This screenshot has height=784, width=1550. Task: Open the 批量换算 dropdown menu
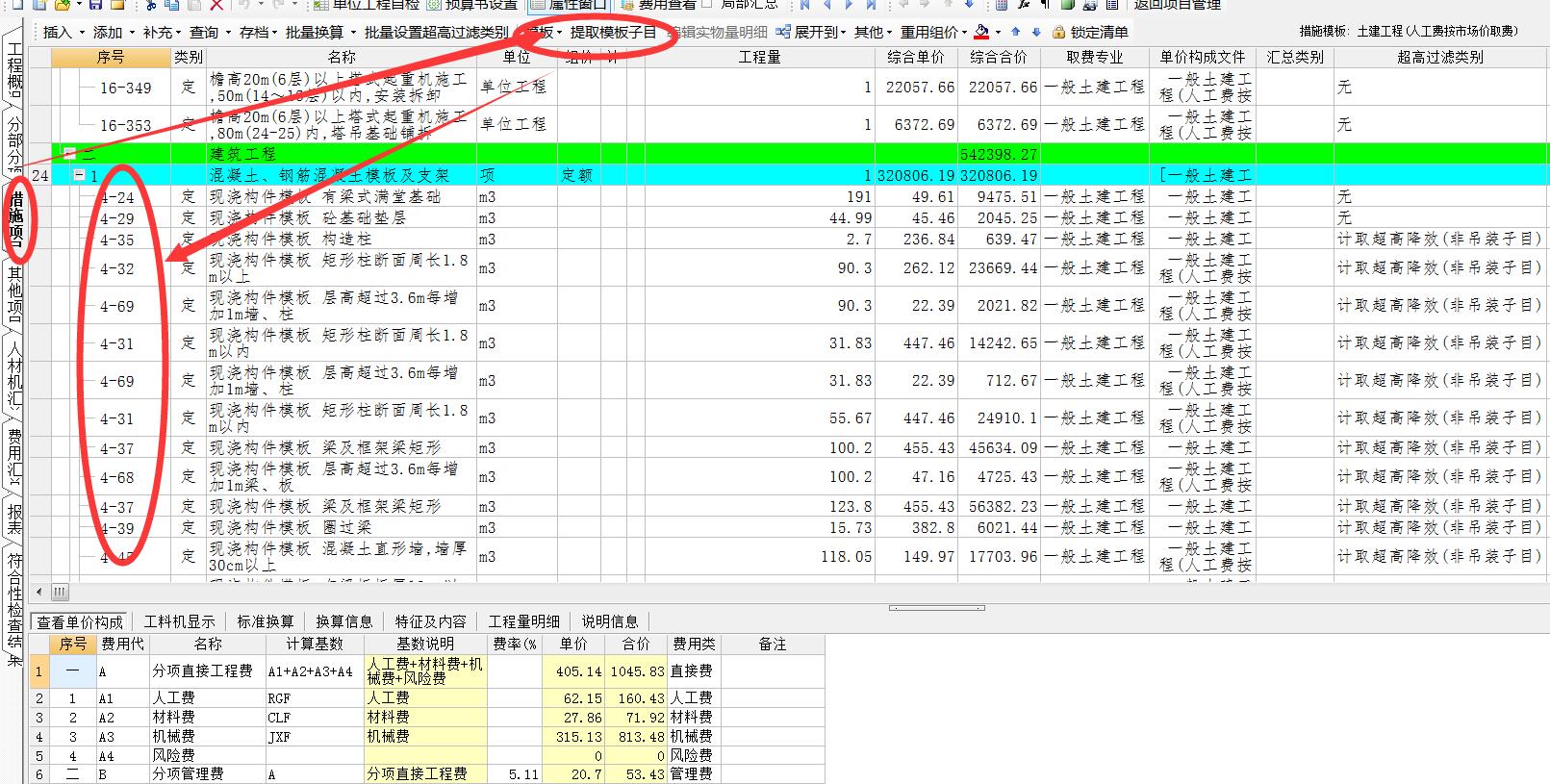320,32
